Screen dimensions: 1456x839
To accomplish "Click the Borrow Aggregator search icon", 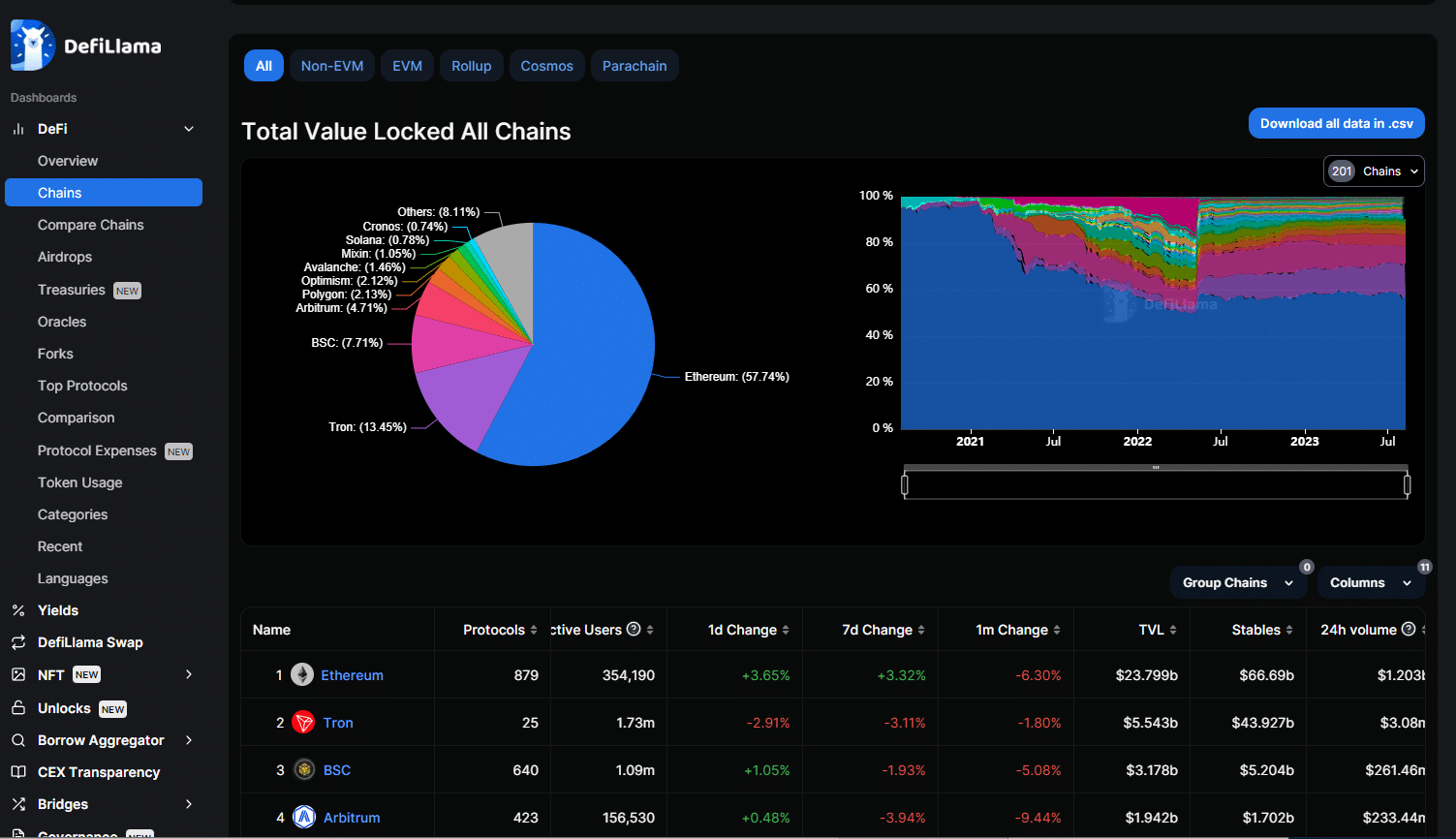I will (17, 740).
